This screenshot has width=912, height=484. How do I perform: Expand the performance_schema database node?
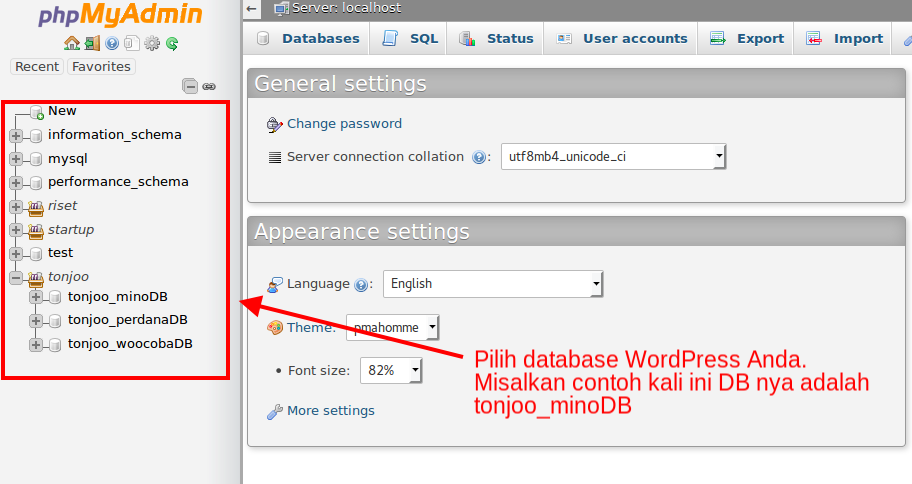pyautogui.click(x=16, y=183)
